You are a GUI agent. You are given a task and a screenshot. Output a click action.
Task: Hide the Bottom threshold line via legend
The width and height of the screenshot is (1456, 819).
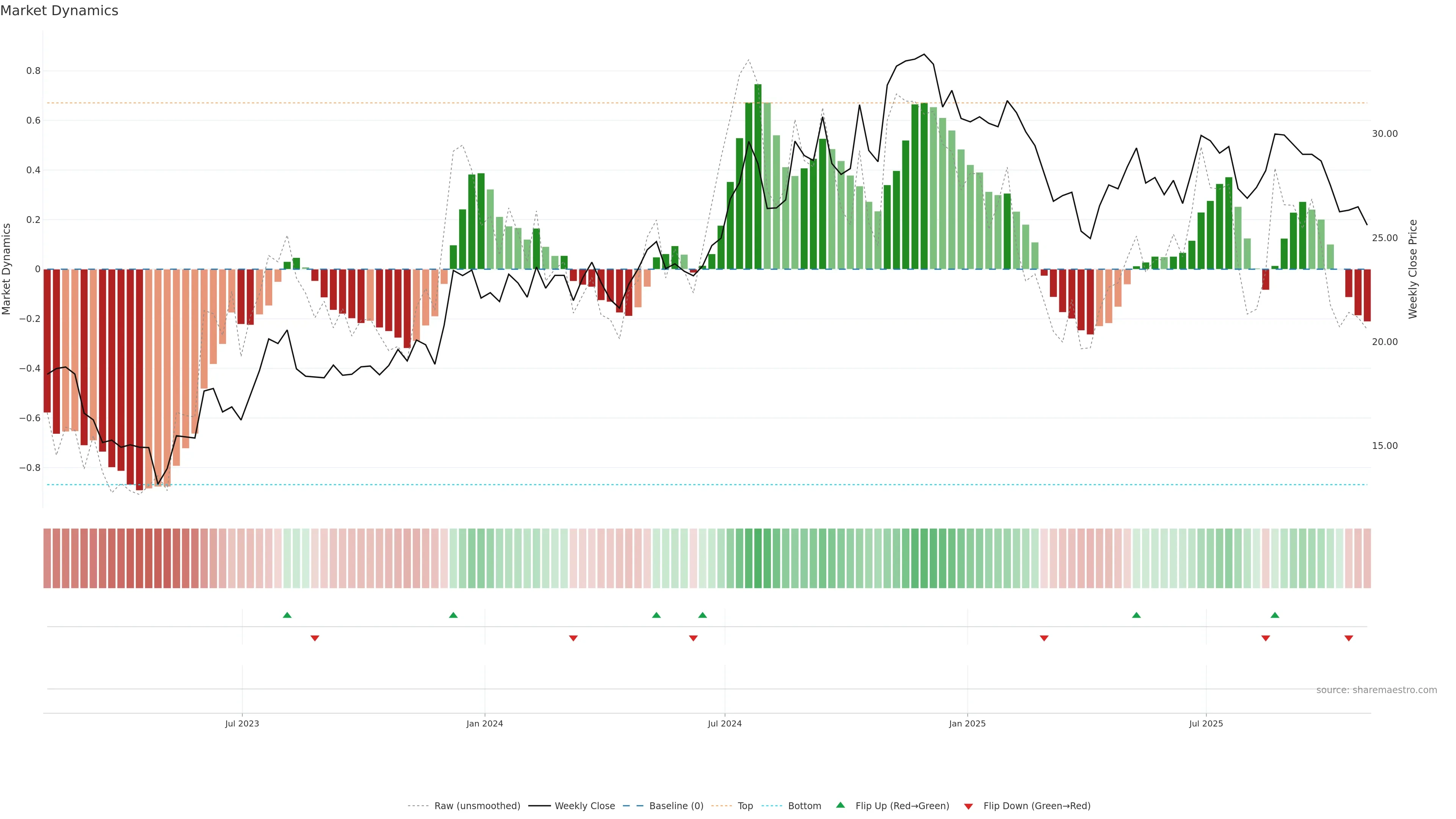[804, 806]
